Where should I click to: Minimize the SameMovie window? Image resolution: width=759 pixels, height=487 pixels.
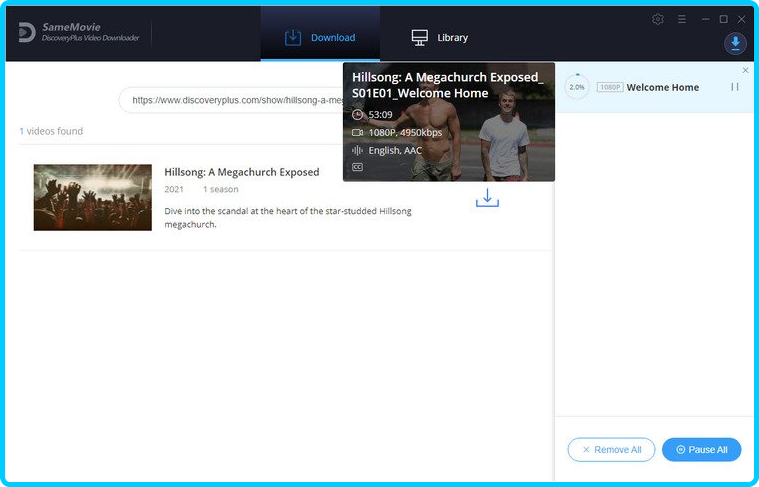pyautogui.click(x=705, y=19)
